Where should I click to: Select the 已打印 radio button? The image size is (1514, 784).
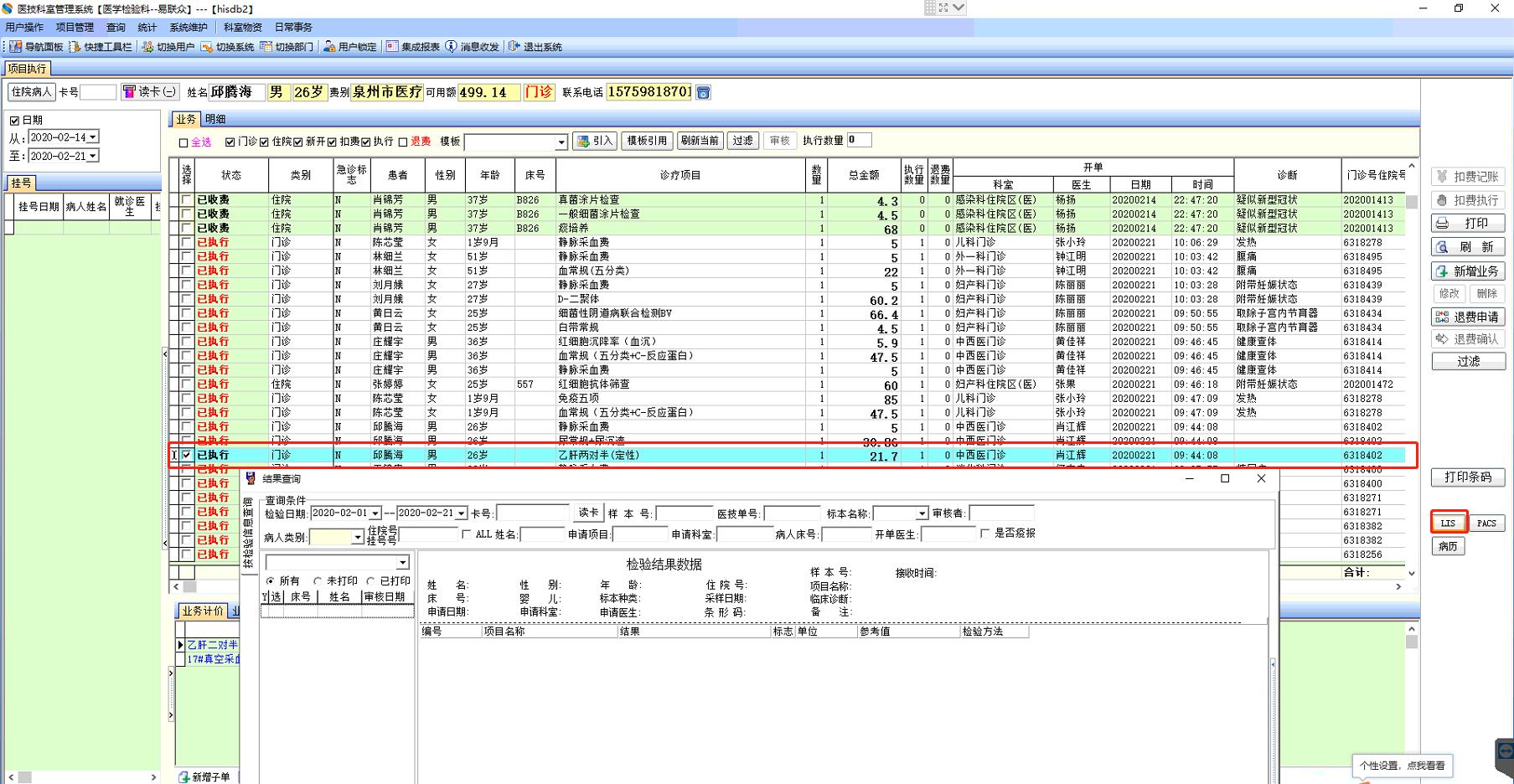[370, 580]
